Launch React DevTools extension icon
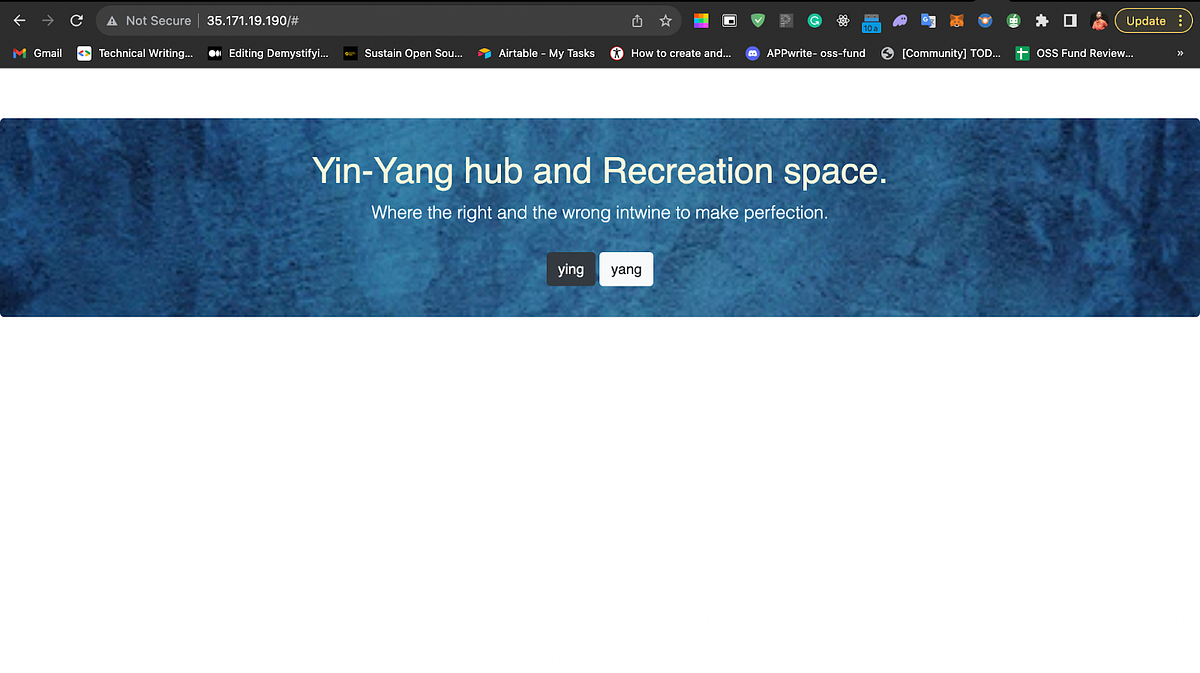The height and width of the screenshot is (673, 1200). coord(842,20)
